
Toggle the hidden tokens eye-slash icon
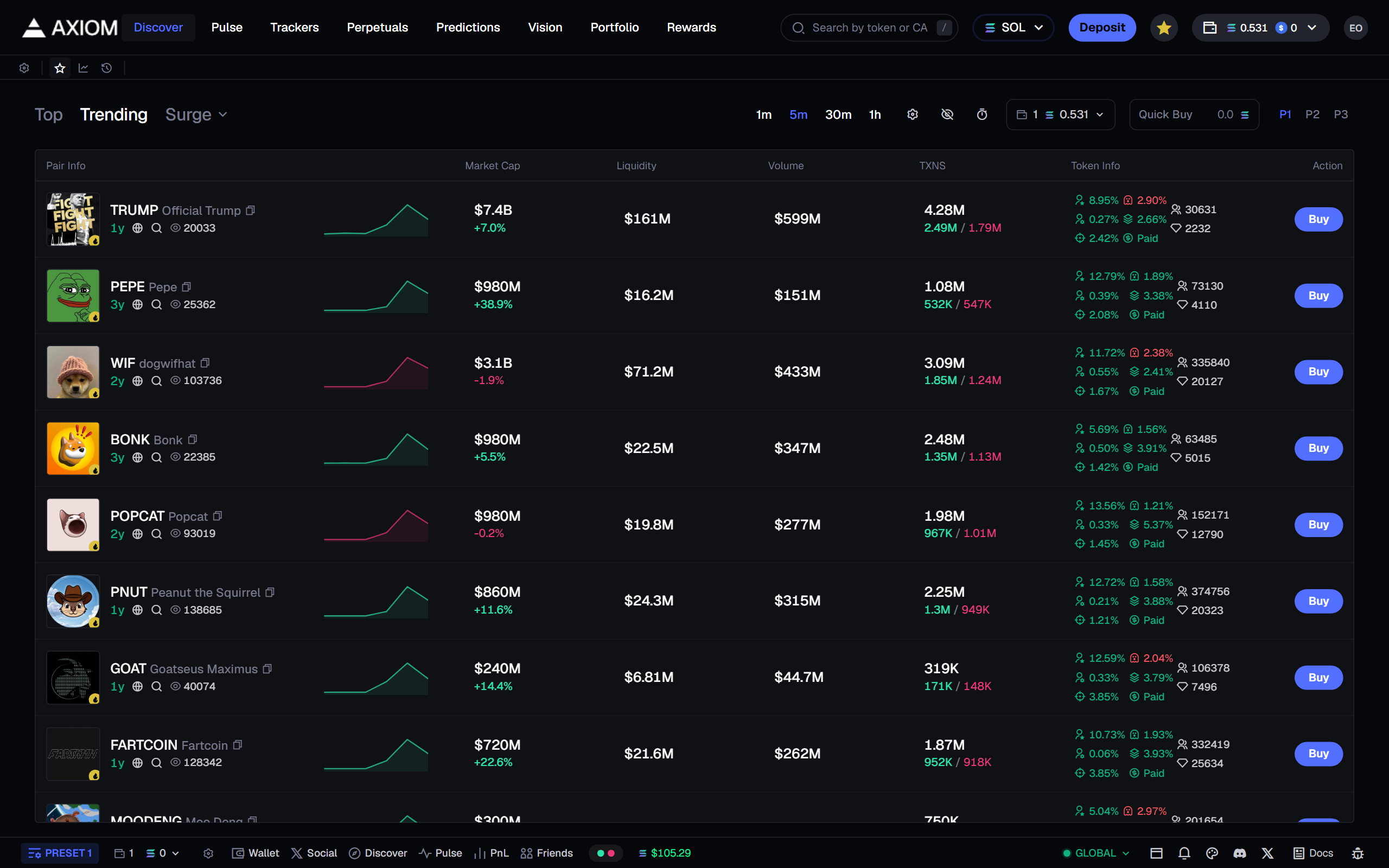tap(947, 115)
